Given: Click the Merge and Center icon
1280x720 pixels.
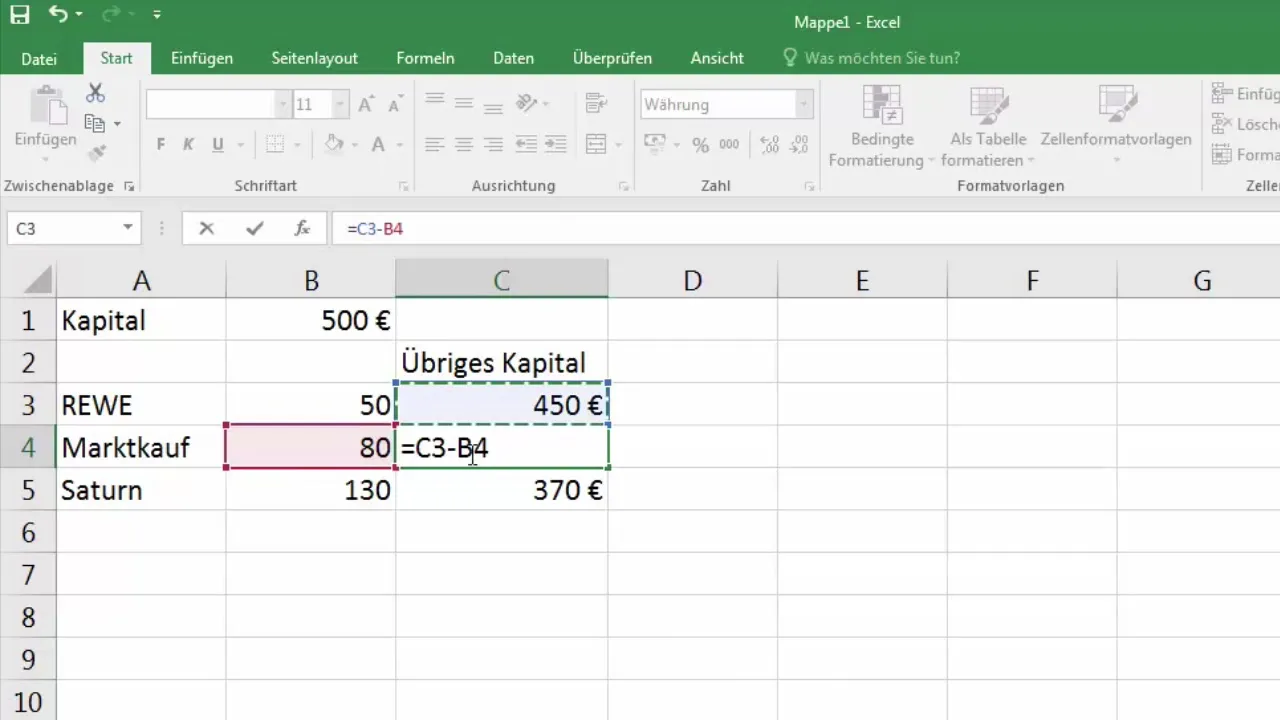Looking at the screenshot, I should pyautogui.click(x=596, y=145).
